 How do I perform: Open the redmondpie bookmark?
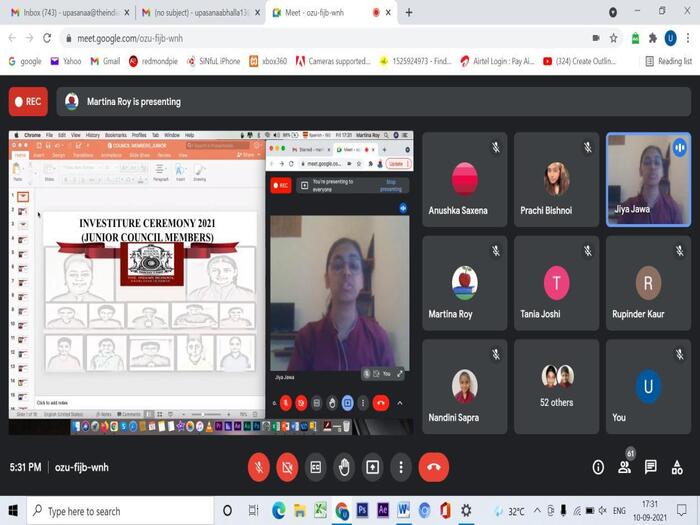(x=153, y=61)
